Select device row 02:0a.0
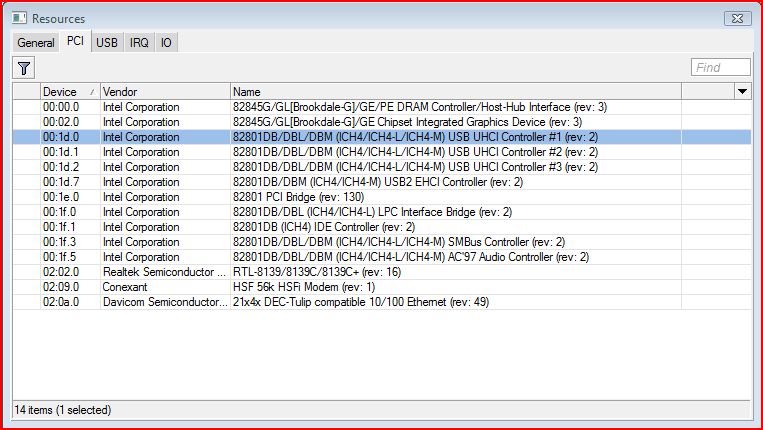The height and width of the screenshot is (430, 763). coord(382,302)
